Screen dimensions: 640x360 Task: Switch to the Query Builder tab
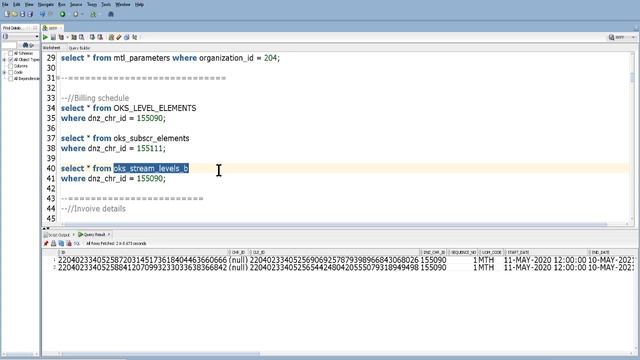[79, 48]
